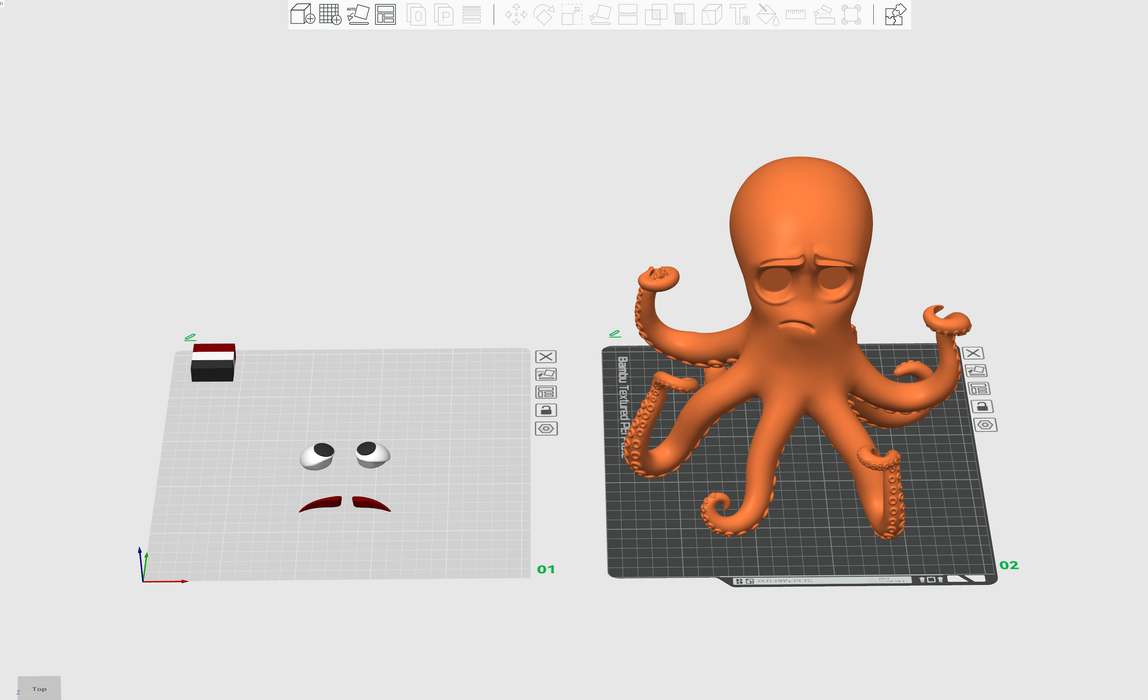
Task: Delete plate 02 using its X icon
Action: coord(973,353)
